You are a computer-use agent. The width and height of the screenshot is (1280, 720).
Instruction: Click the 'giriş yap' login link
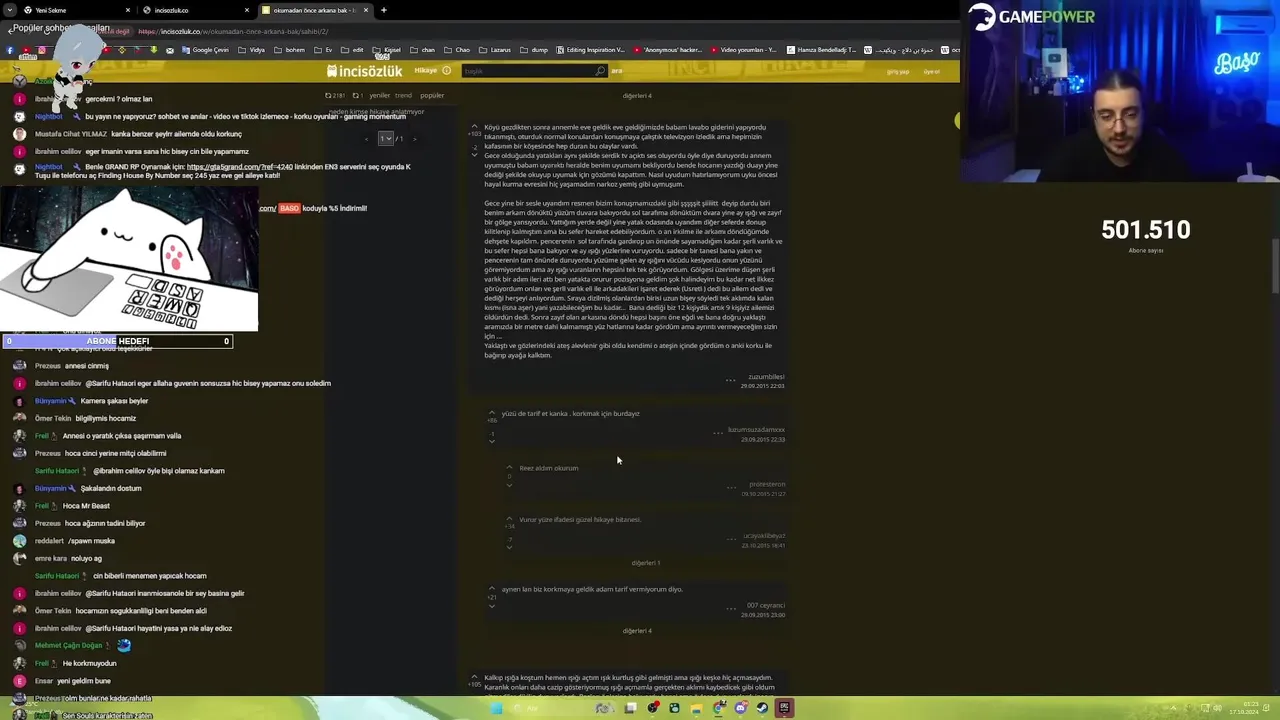coord(898,72)
